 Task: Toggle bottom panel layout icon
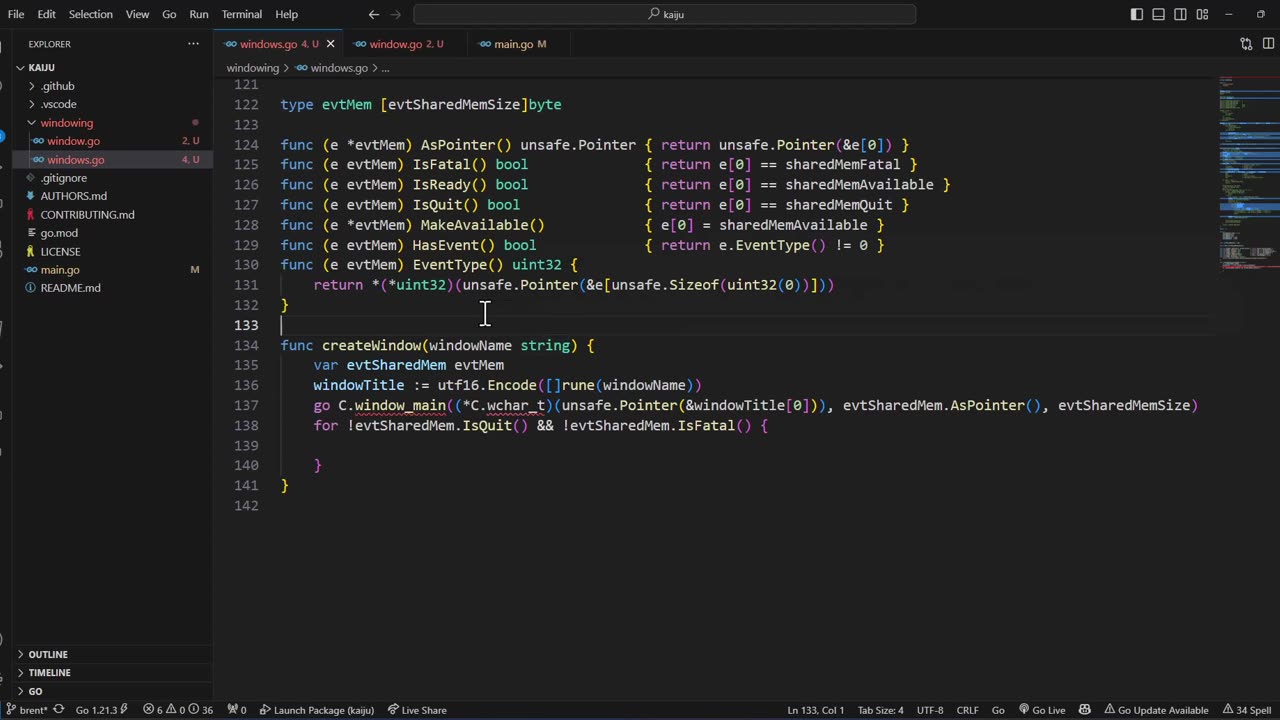[x=1158, y=14]
